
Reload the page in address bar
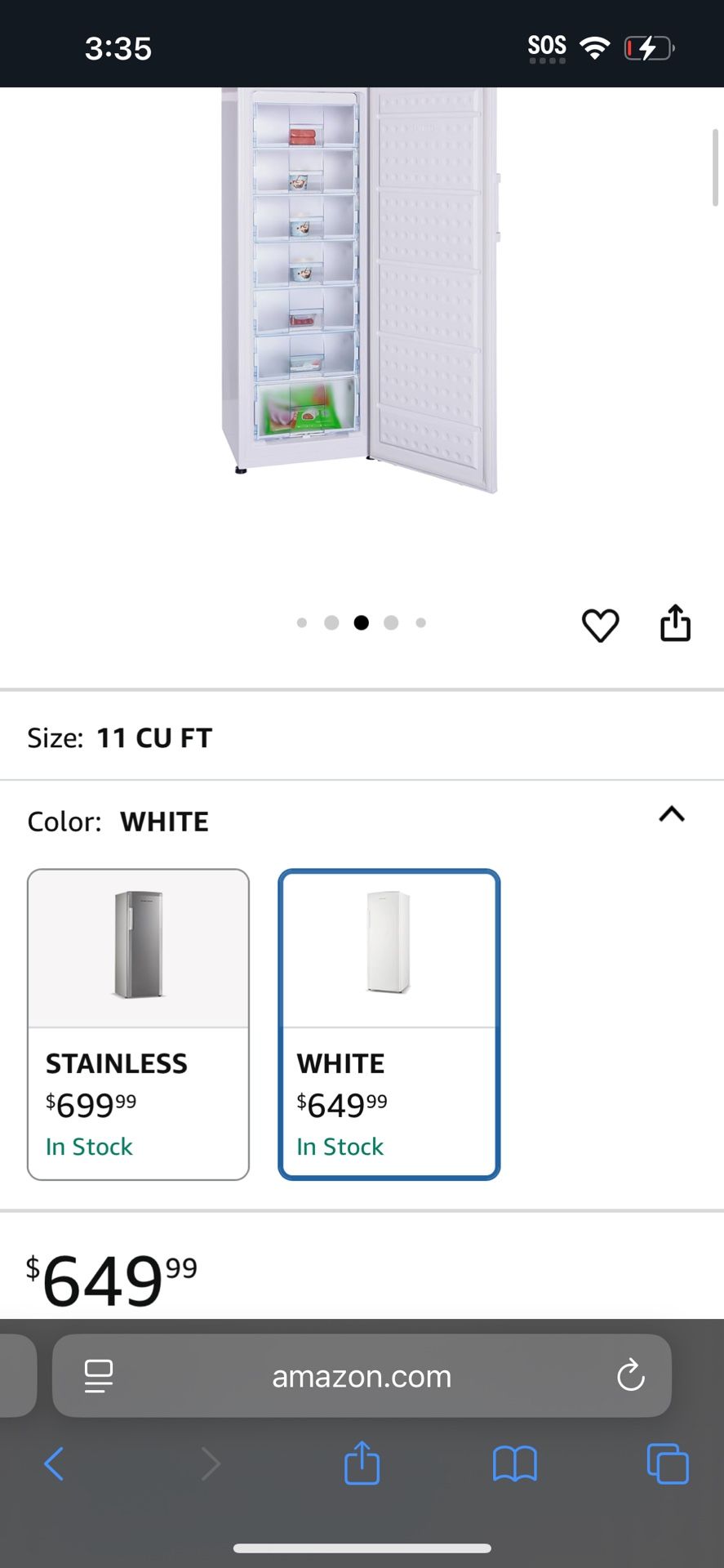click(x=630, y=1376)
